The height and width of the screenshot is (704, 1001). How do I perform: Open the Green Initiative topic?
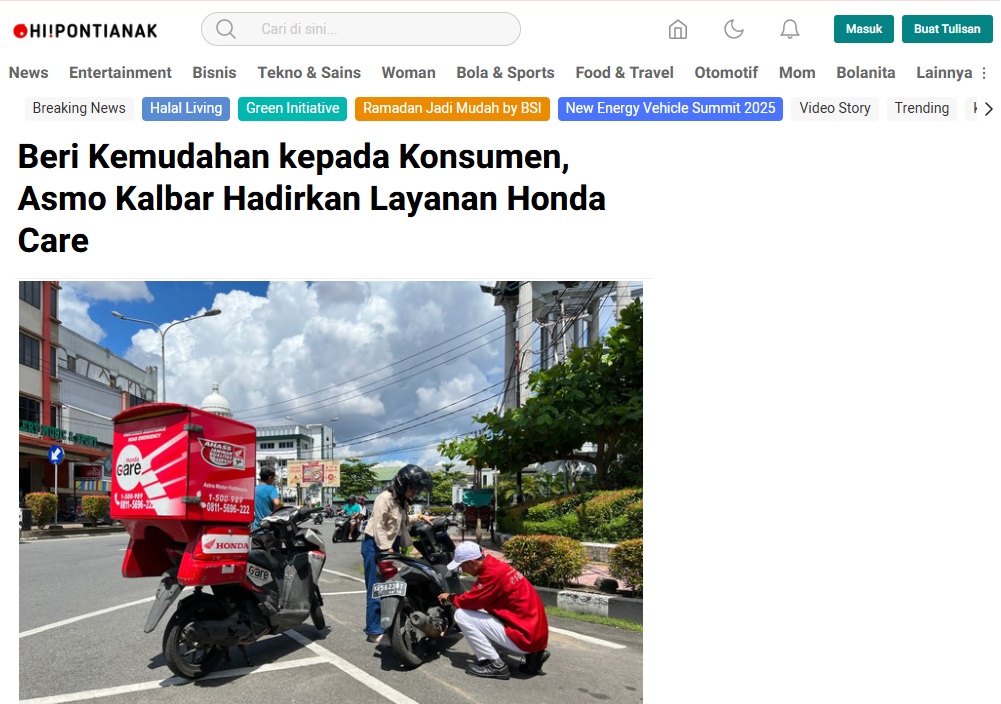(292, 109)
